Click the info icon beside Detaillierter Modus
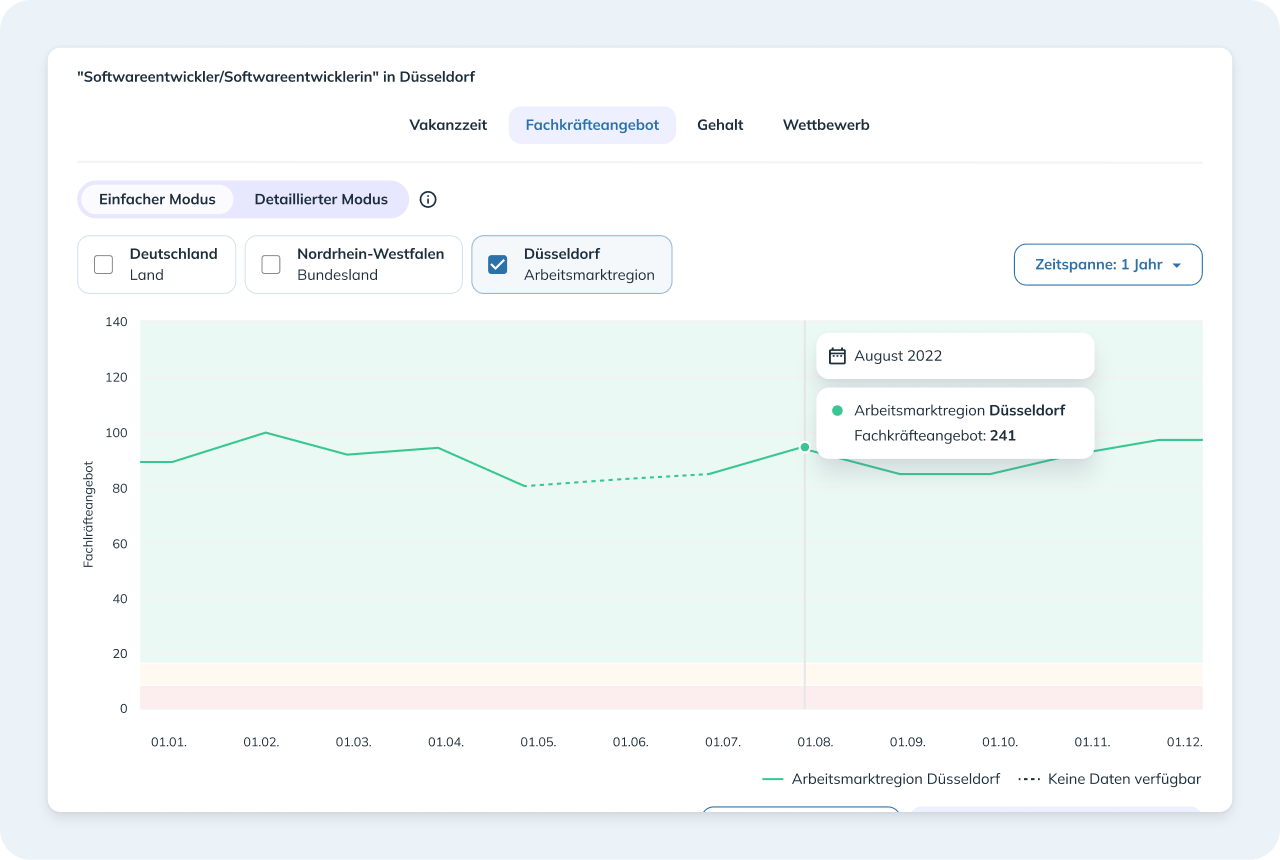 coord(428,199)
